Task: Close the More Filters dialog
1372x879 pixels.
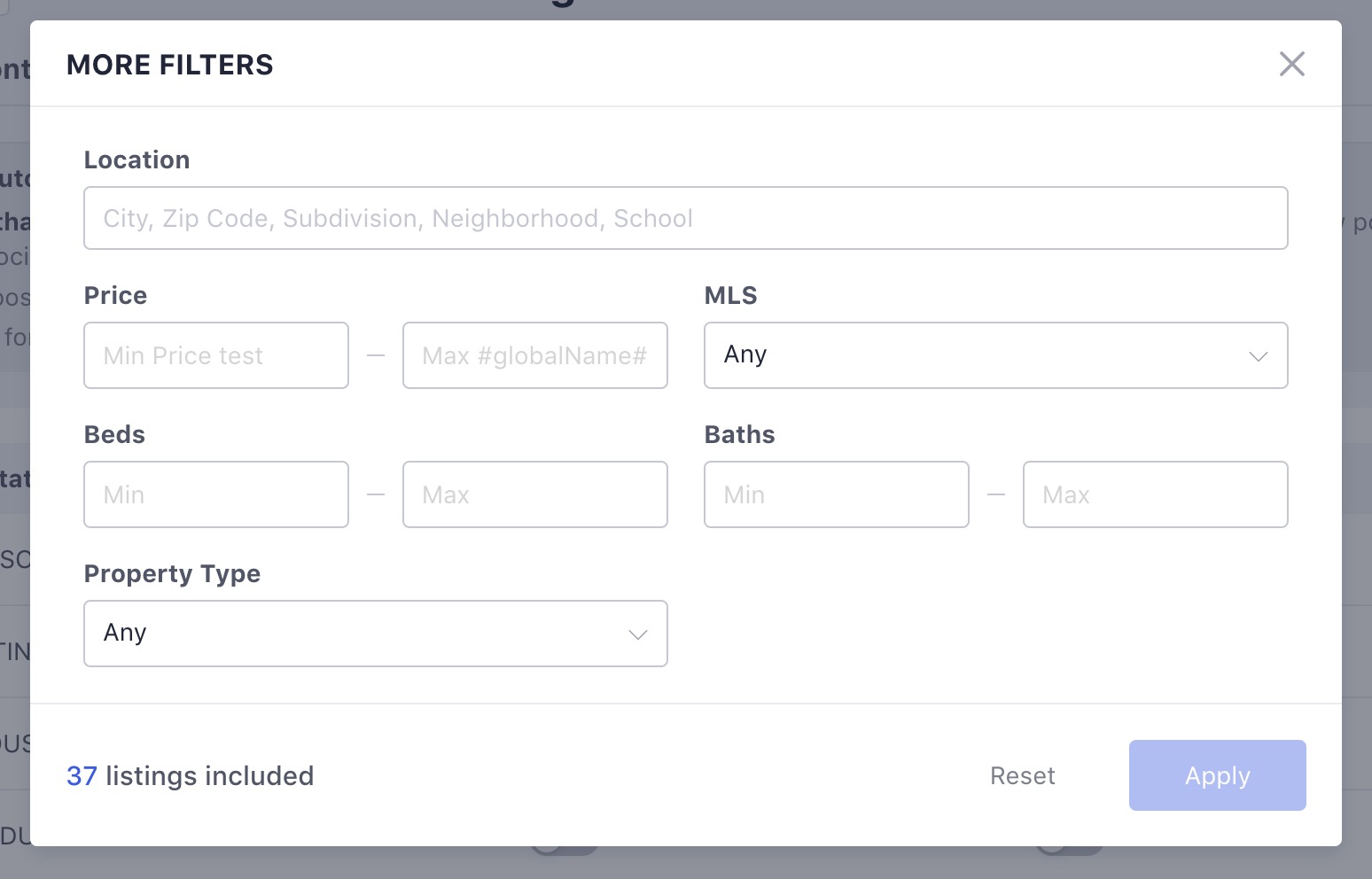Action: pyautogui.click(x=1291, y=64)
